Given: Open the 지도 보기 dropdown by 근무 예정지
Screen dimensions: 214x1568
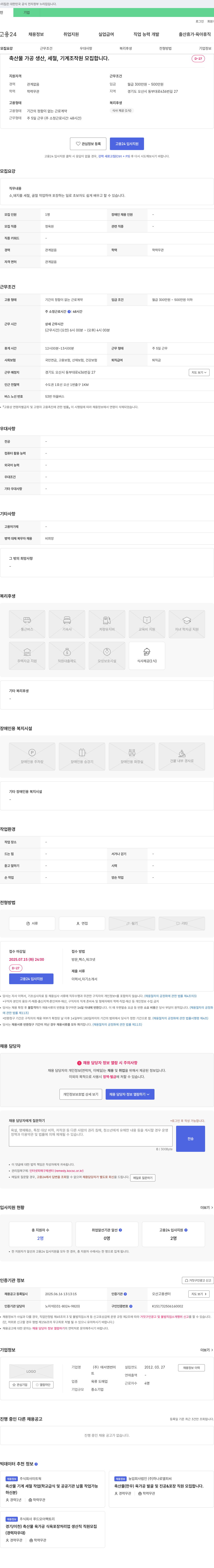Looking at the screenshot, I should 199,372.
